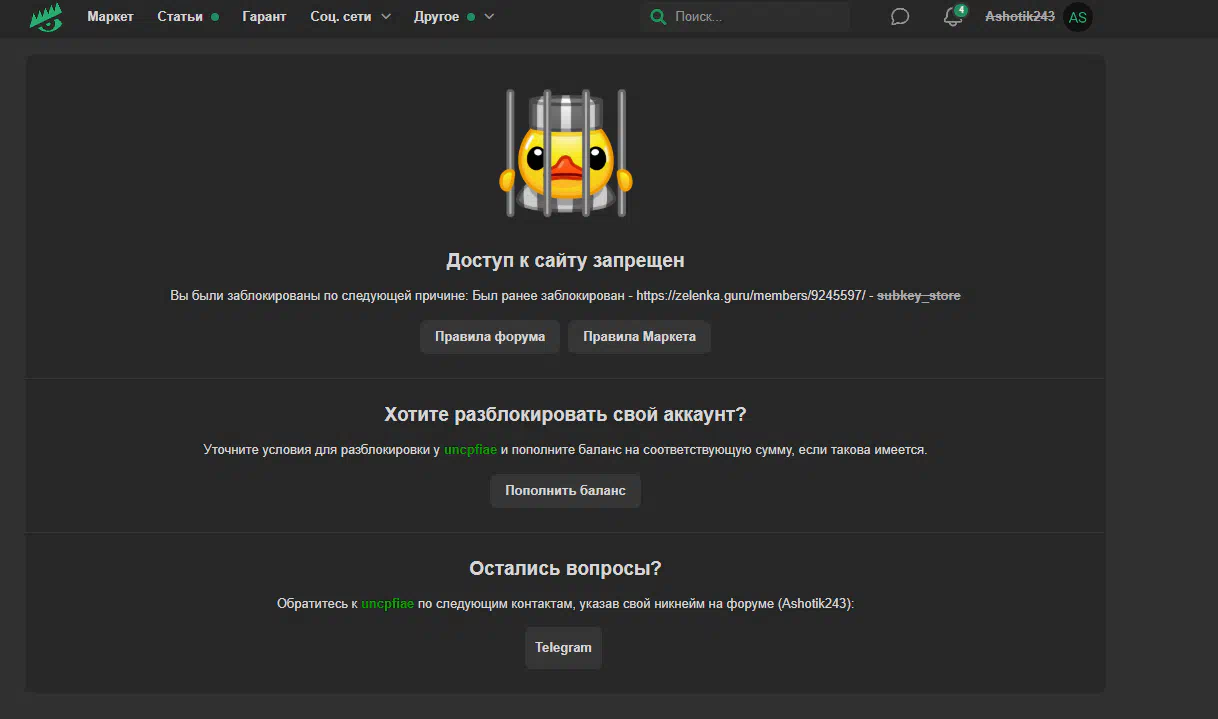The width and height of the screenshot is (1218, 719).
Task: Click the search magnifier icon
Action: 657,17
